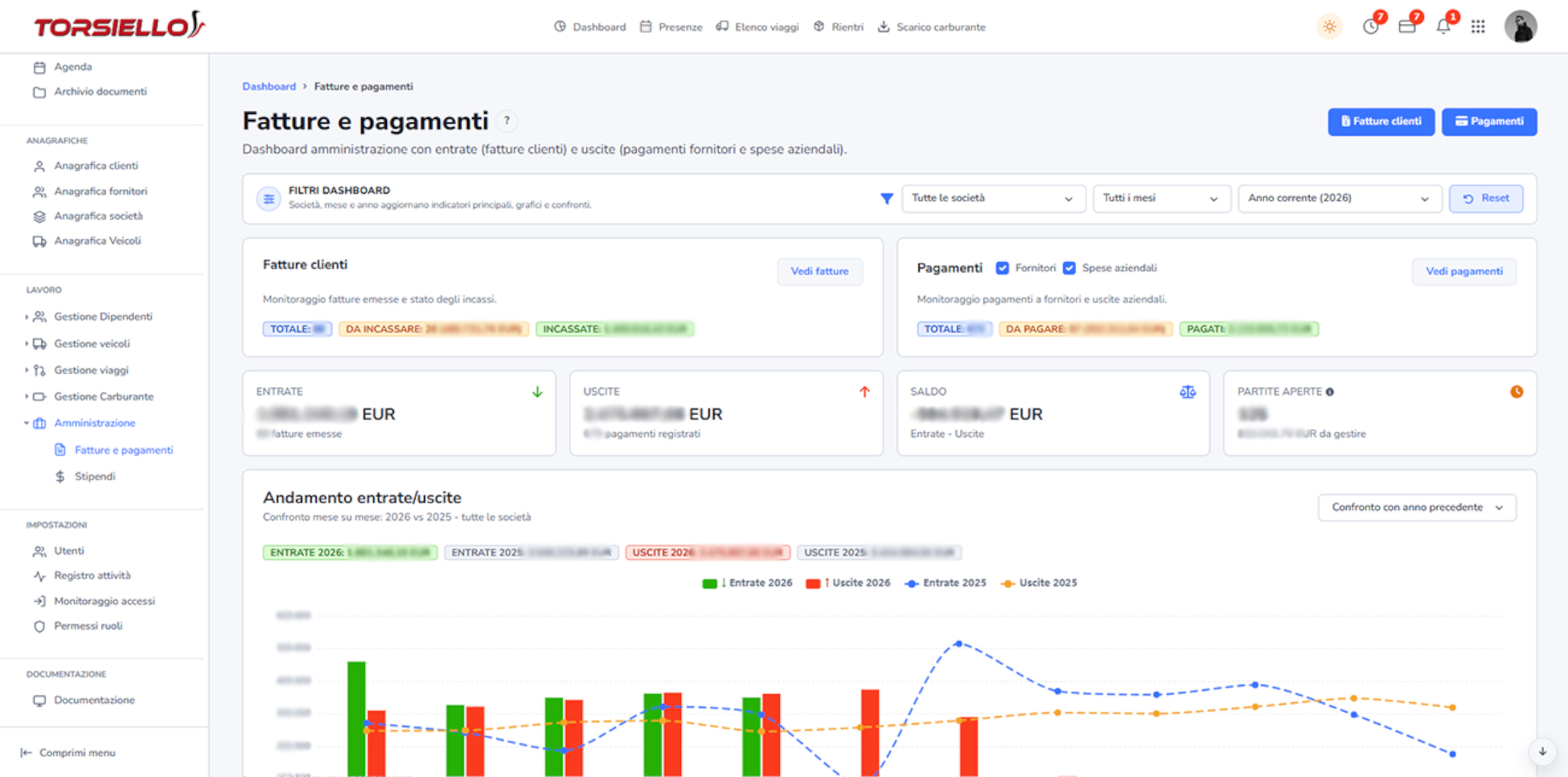Toggle Uscite 2025 series in chart legend

(x=1039, y=583)
